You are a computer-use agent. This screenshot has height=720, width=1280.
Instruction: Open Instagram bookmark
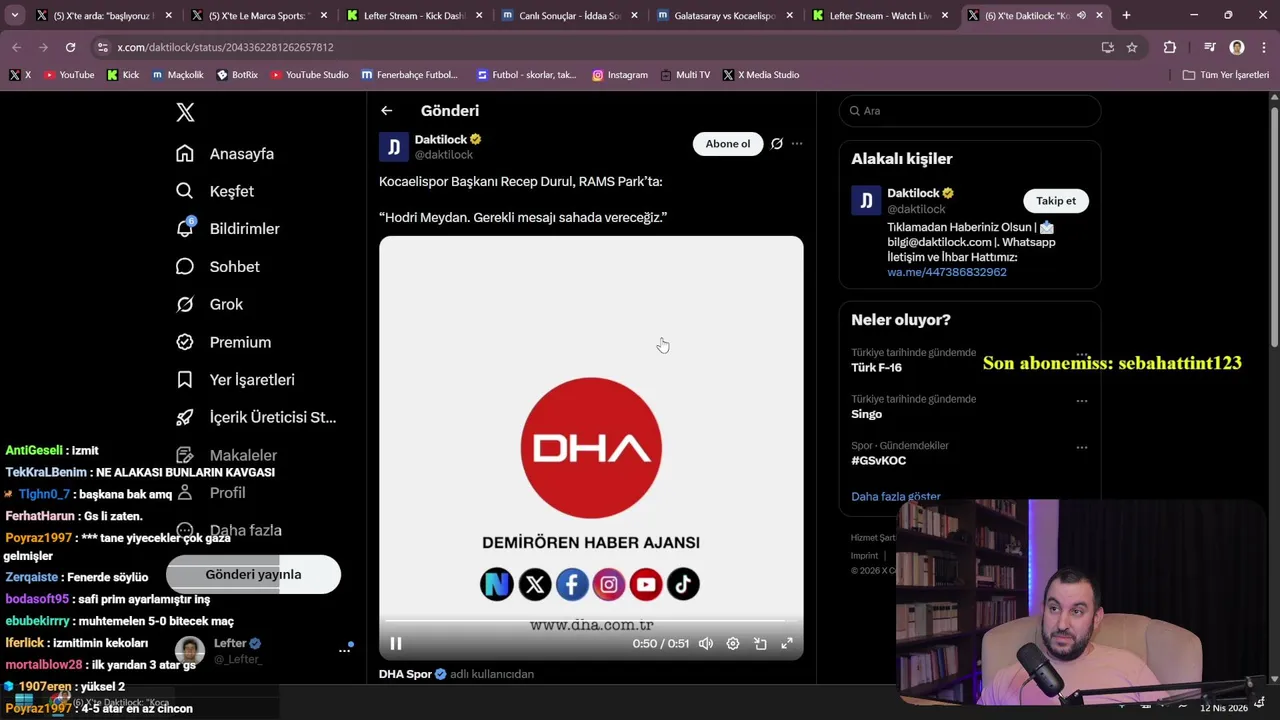pos(620,75)
